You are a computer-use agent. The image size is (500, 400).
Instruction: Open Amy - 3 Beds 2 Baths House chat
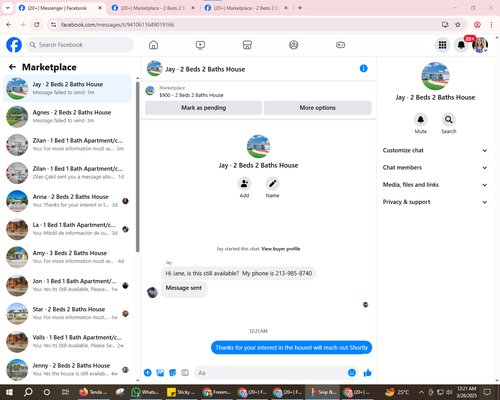pos(68,257)
